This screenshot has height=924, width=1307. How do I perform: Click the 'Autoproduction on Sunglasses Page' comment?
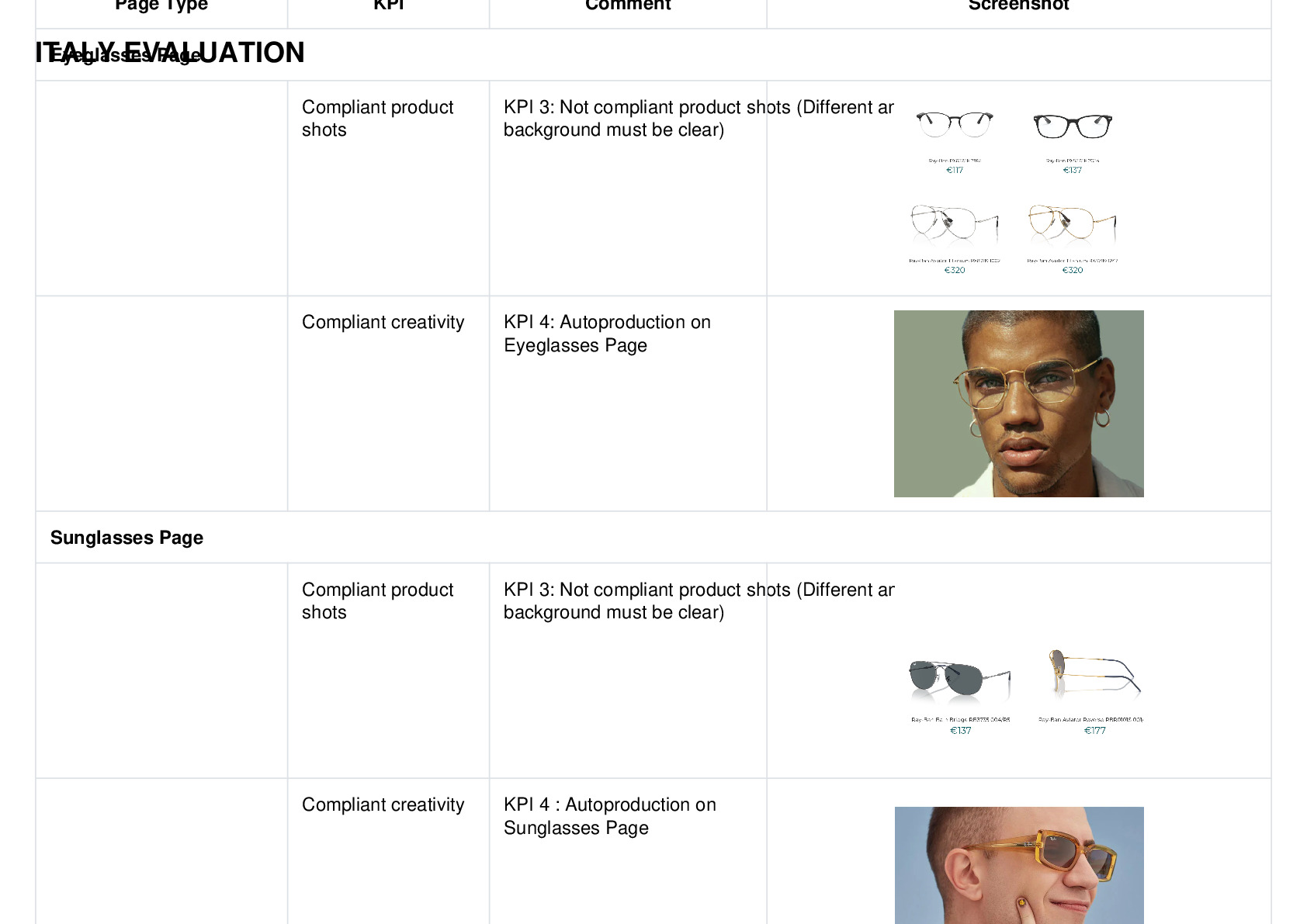609,816
